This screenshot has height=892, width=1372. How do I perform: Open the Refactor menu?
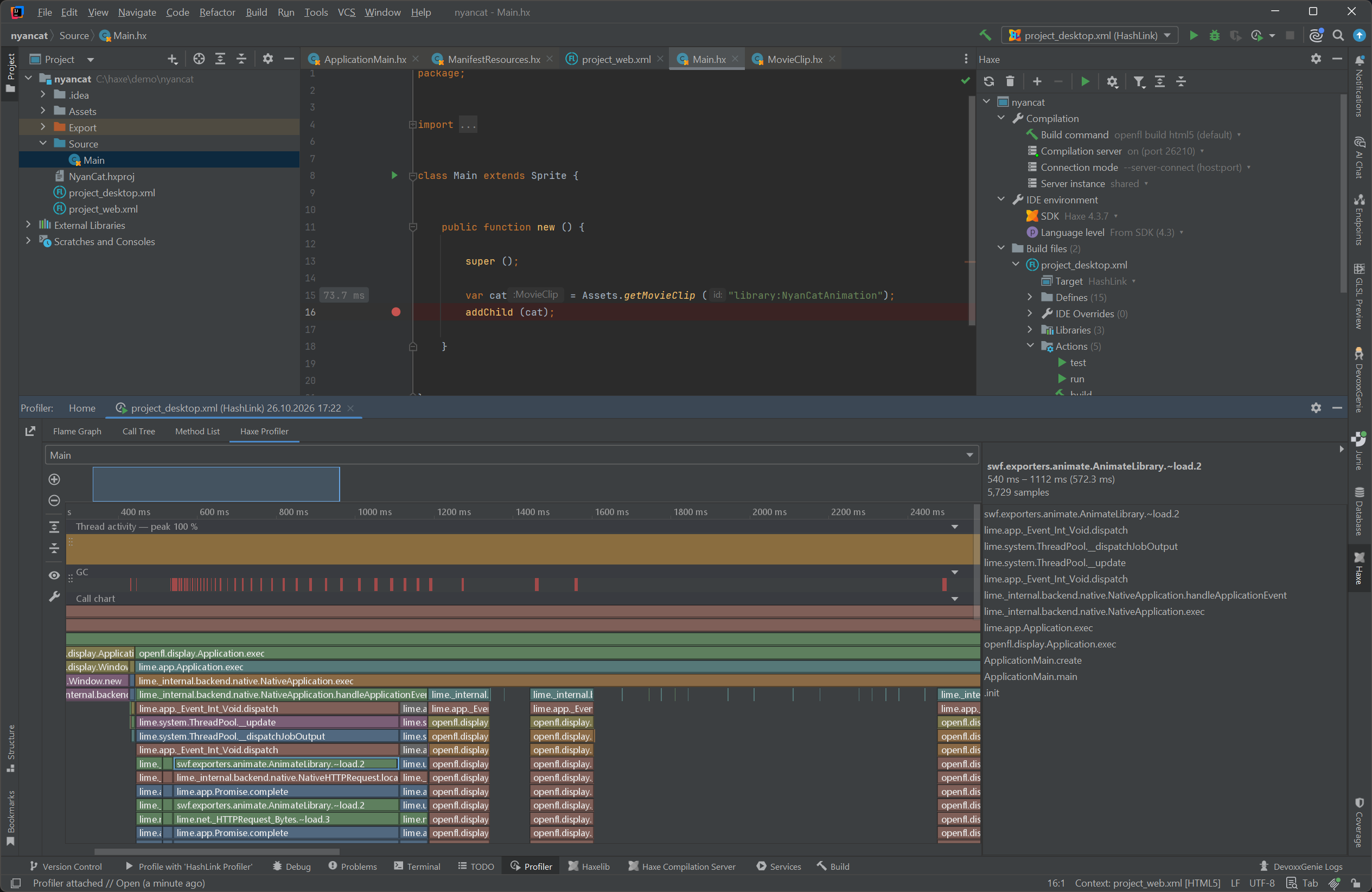(x=217, y=12)
